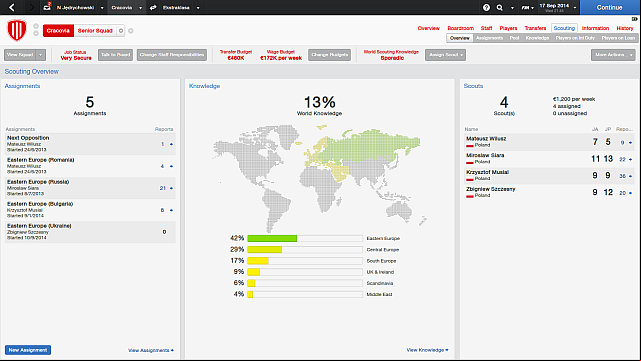Open the inbox envelope icon
Viewport: 641px width, 361px height.
click(47, 7)
